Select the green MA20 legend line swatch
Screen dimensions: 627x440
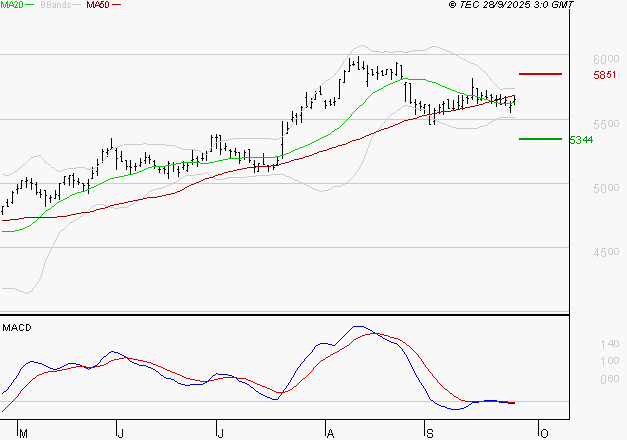(x=30, y=5)
